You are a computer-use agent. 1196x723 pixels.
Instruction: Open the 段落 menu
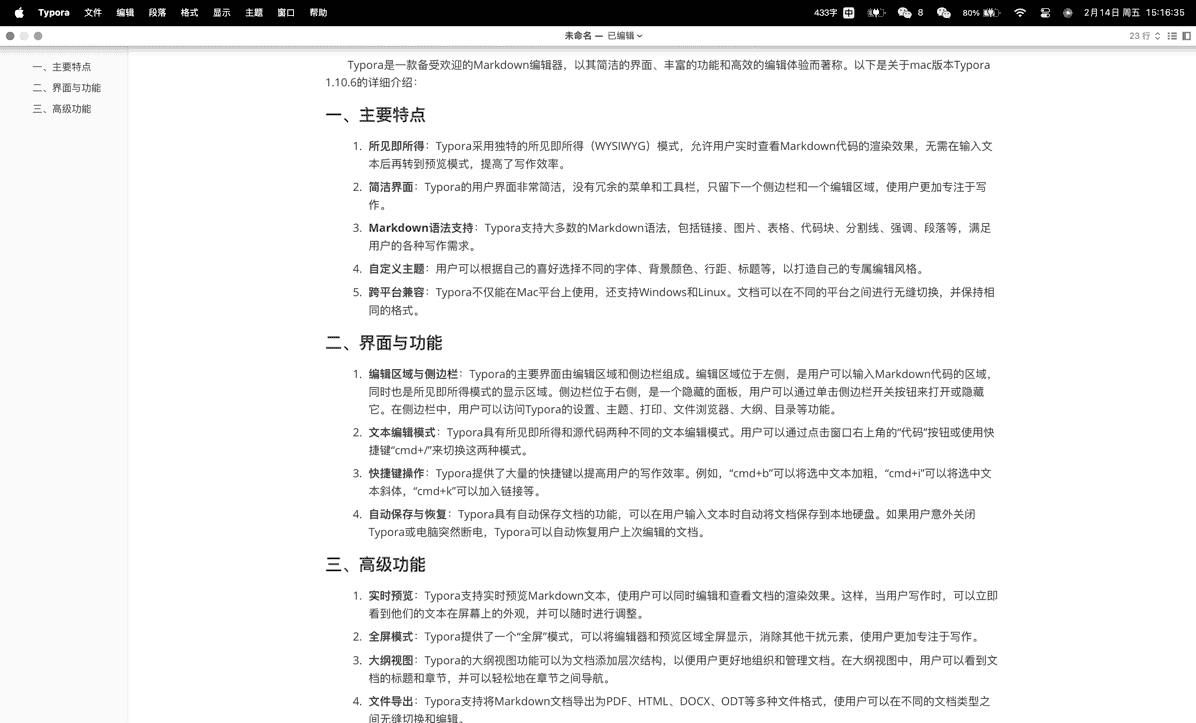pyautogui.click(x=157, y=13)
